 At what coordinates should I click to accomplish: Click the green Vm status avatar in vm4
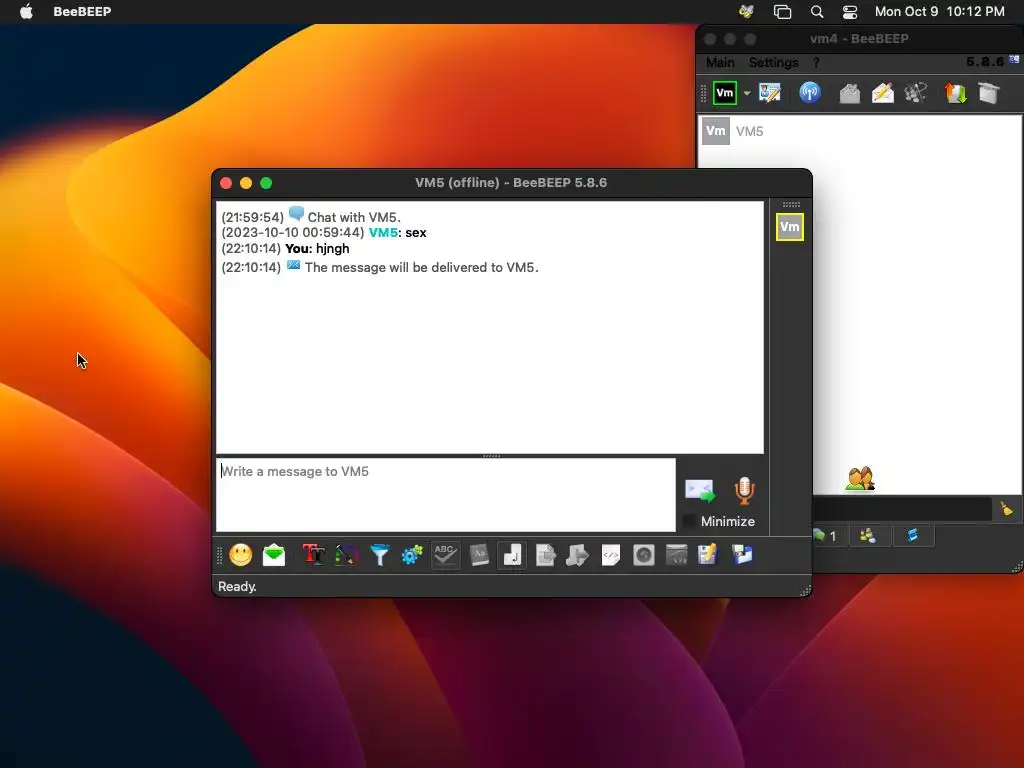tap(725, 93)
